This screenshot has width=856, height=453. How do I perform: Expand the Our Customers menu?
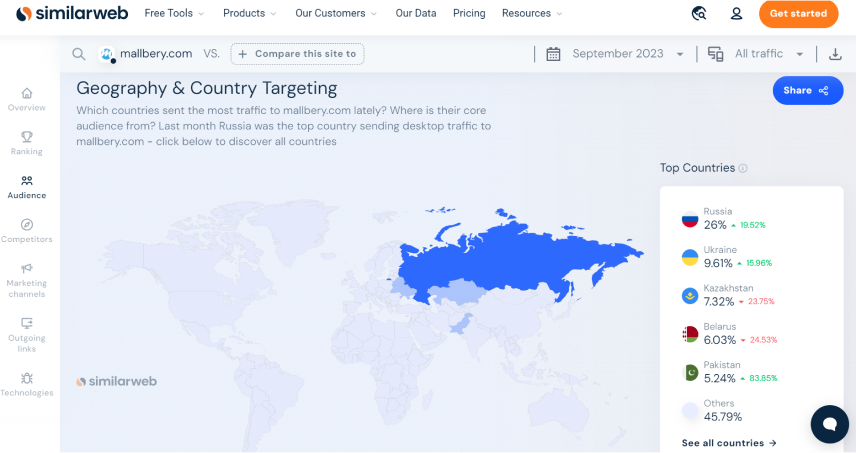click(x=336, y=13)
